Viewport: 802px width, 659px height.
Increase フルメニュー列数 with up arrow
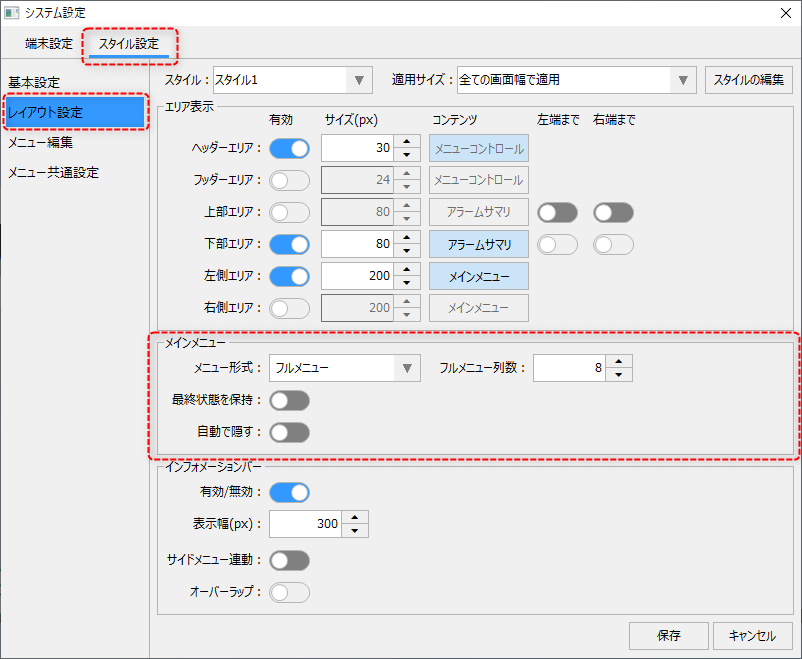tap(620, 362)
